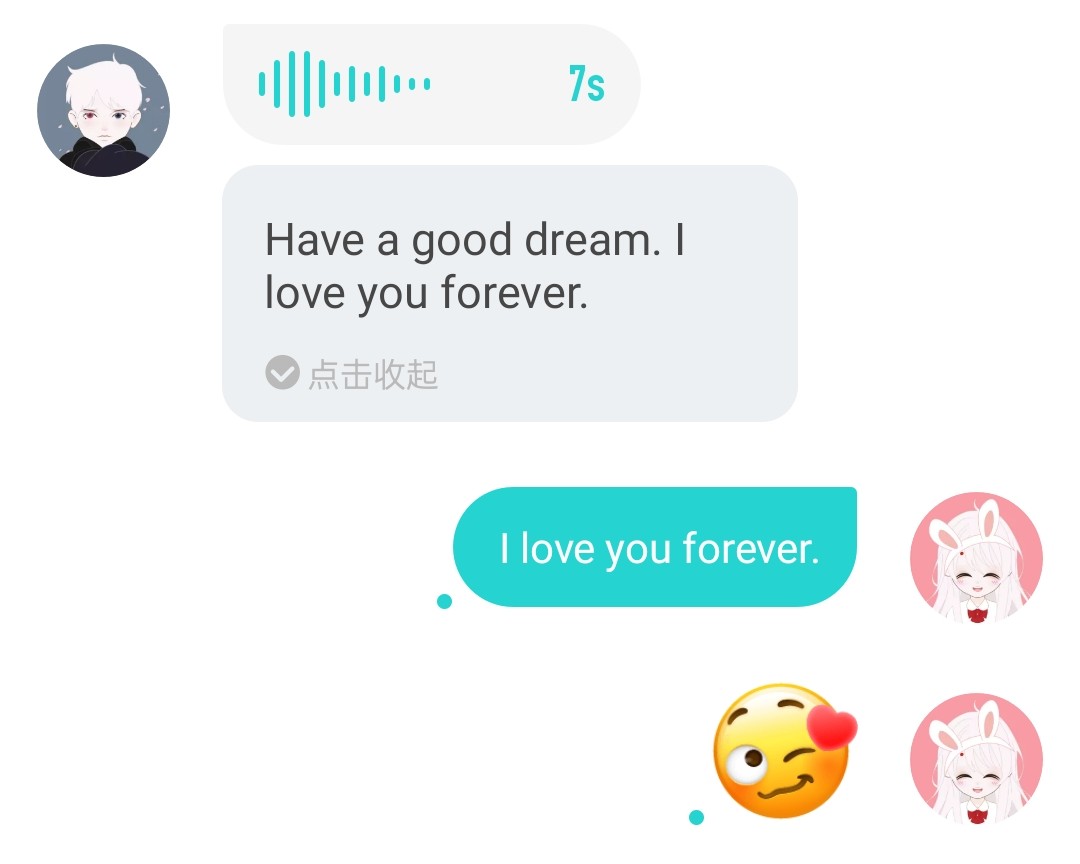1080x864 pixels.
Task: Tap the teal 'I love you forever.' bubble
Action: tap(655, 547)
